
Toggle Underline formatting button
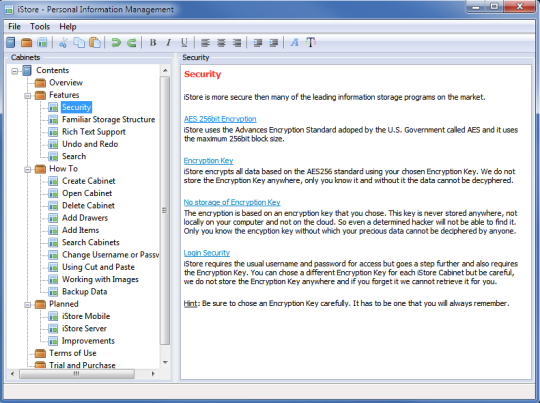point(184,43)
